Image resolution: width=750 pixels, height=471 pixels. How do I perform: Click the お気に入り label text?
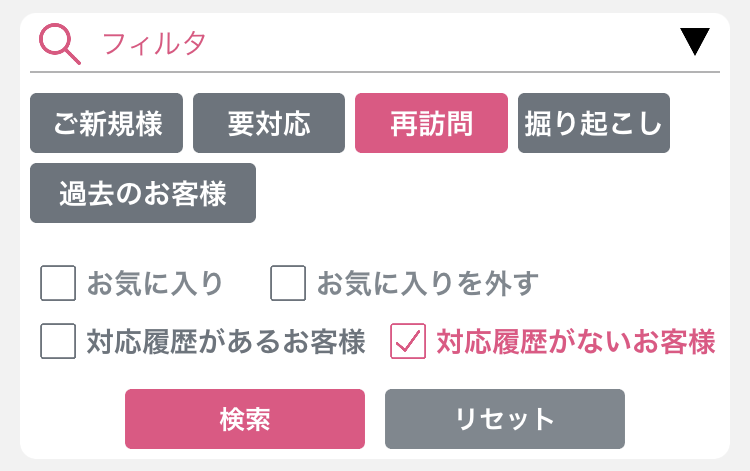(155, 283)
